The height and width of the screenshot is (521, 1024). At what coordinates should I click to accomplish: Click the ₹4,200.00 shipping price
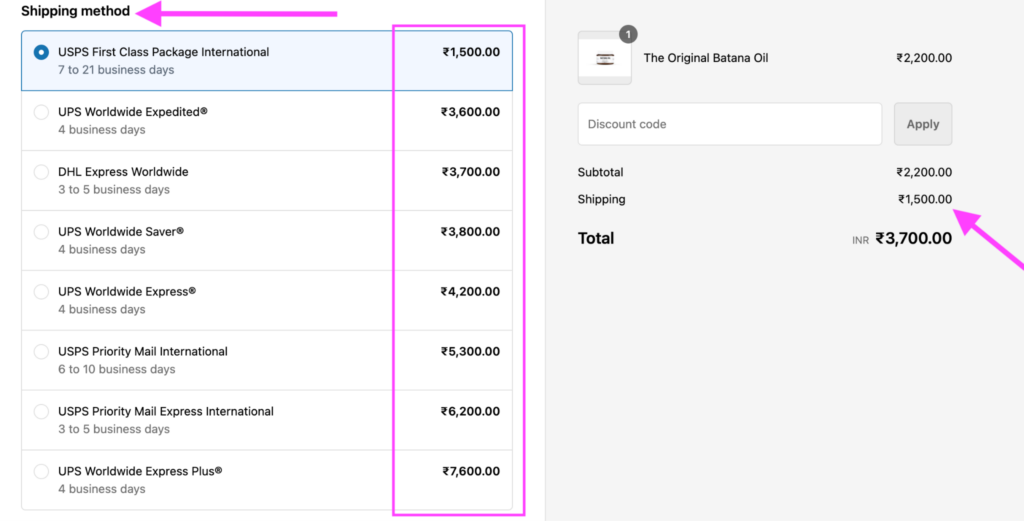click(x=470, y=292)
